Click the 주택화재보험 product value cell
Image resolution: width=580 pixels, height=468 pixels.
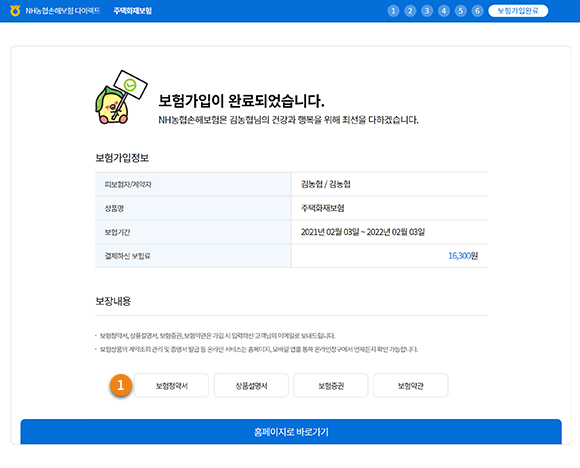tap(389, 208)
